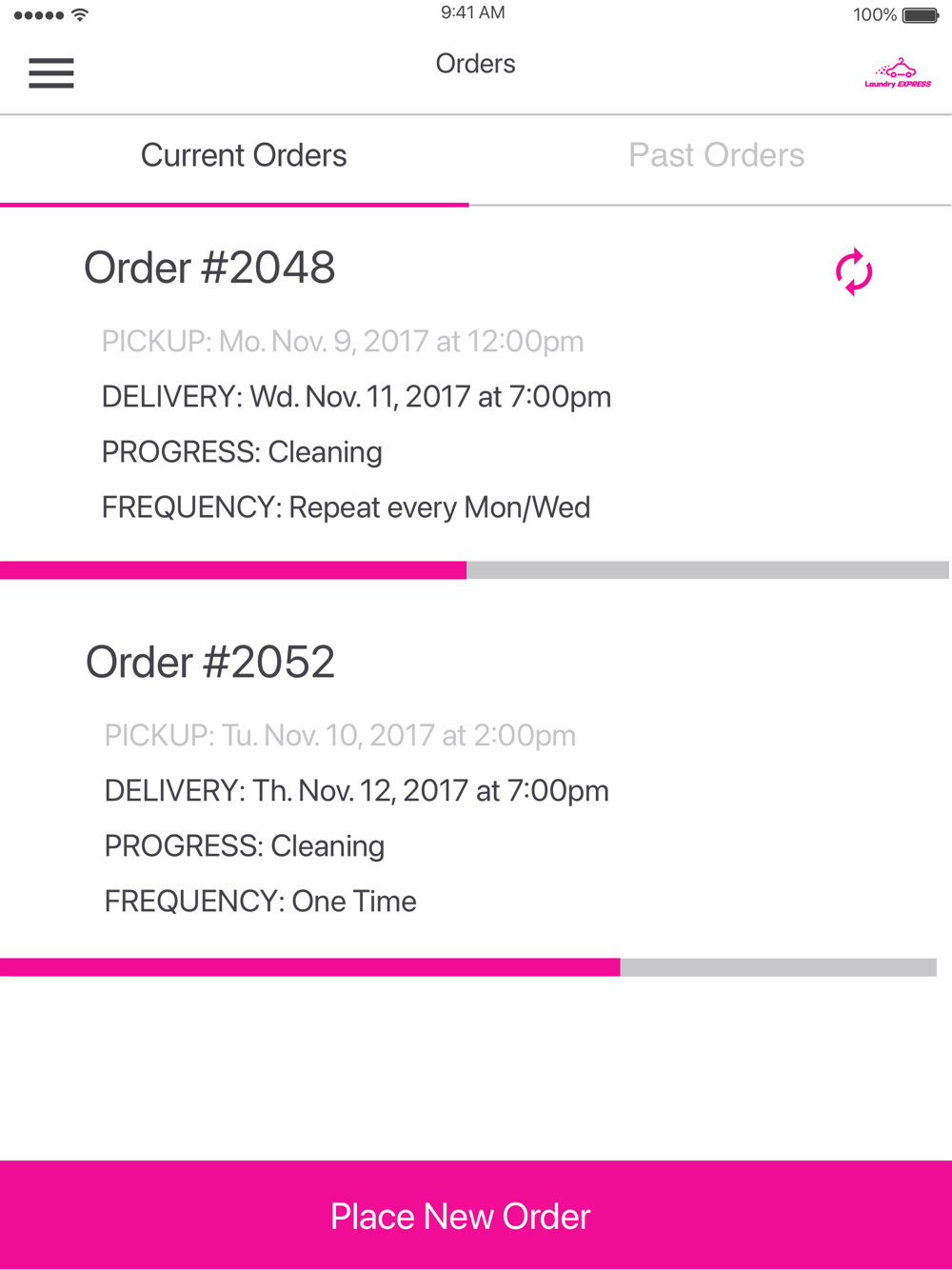Select Order #2052 delivery Nov. 12 line
Screen dimensions: 952x1270
click(356, 791)
